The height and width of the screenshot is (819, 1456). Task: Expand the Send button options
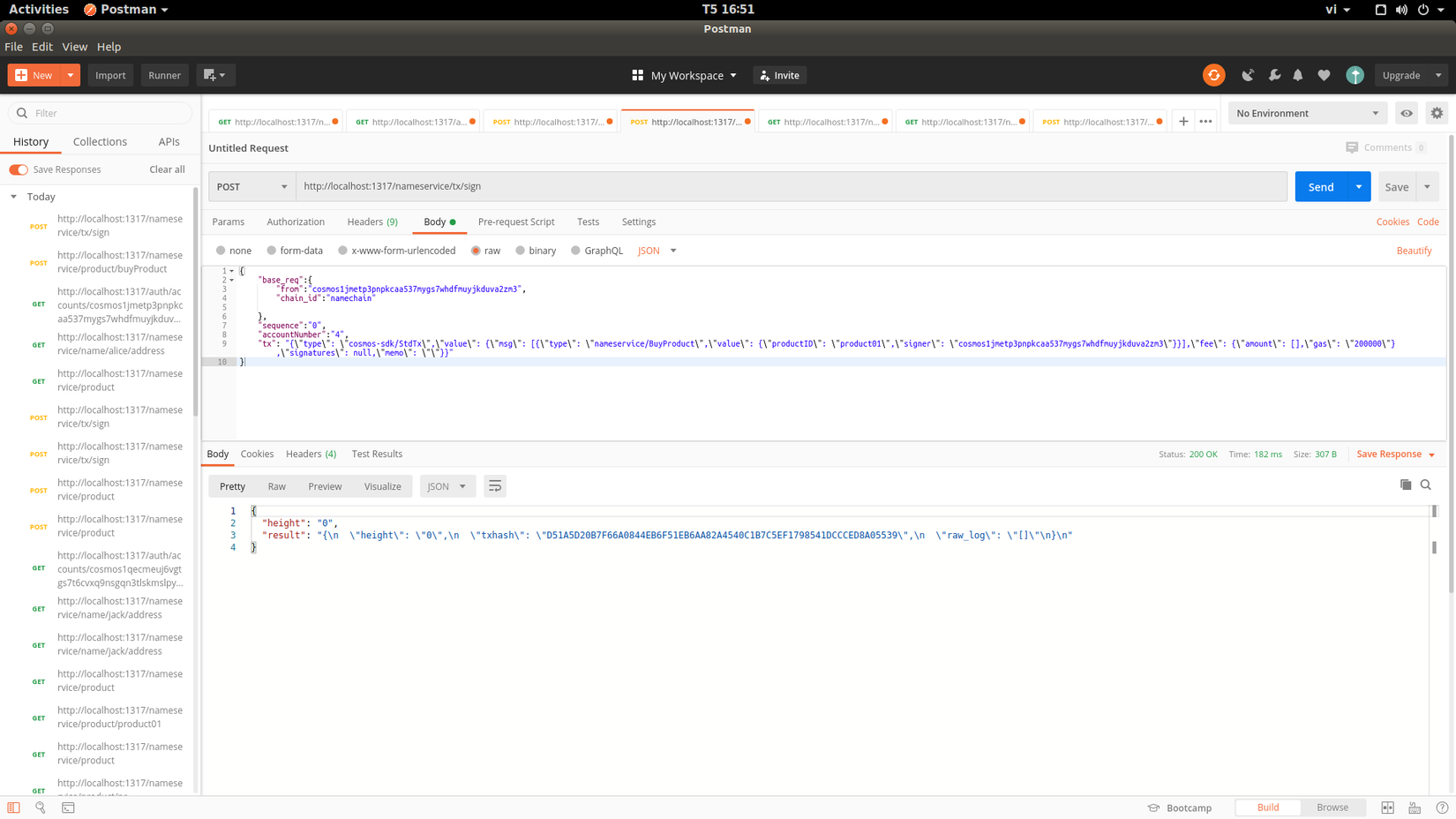click(x=1359, y=186)
